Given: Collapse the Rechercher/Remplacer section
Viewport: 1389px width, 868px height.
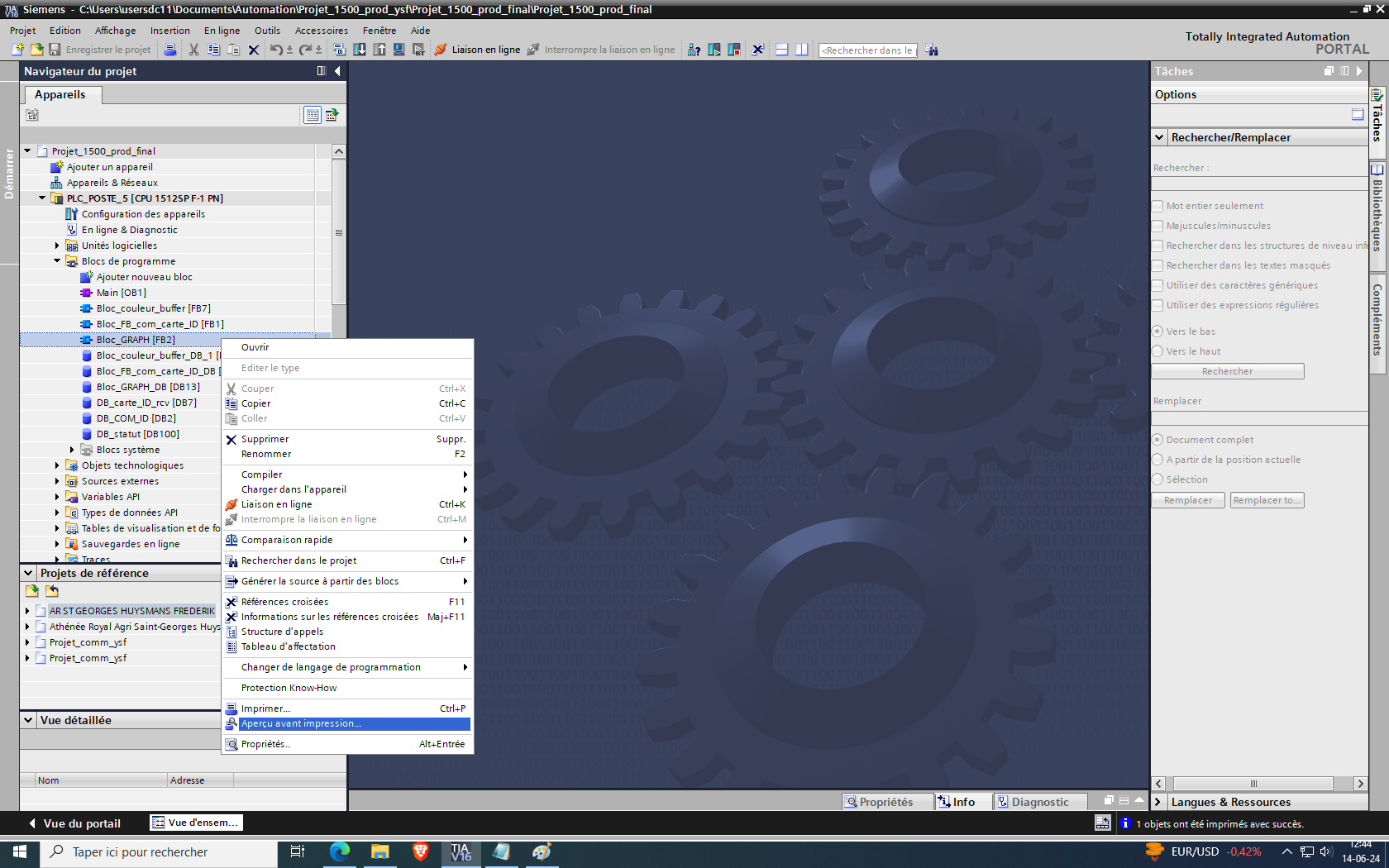Looking at the screenshot, I should click(1159, 137).
